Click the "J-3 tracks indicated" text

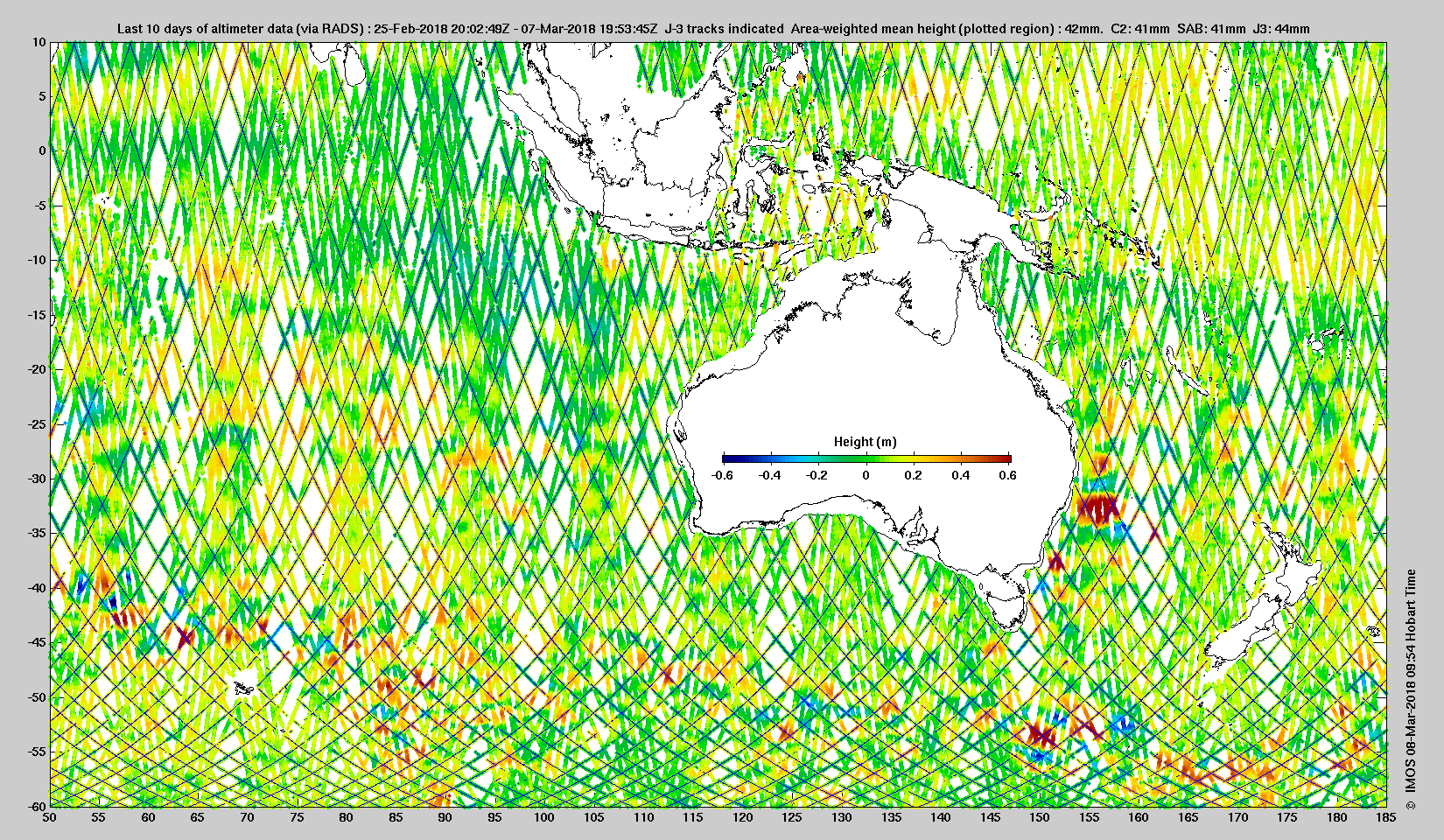(x=725, y=29)
